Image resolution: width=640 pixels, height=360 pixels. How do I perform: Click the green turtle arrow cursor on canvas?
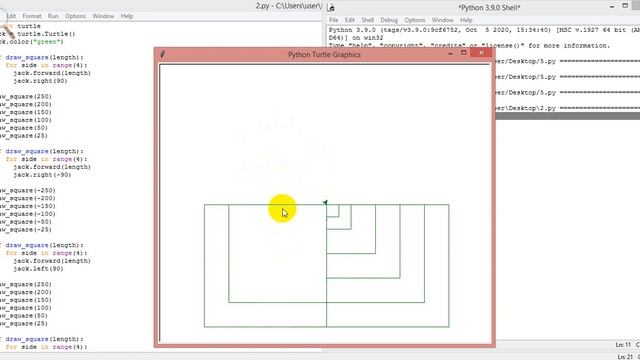325,202
